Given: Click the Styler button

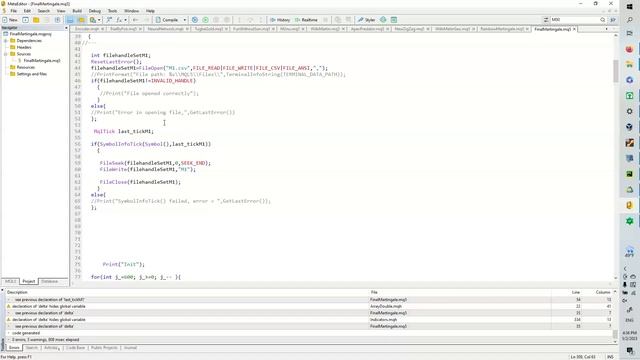Looking at the screenshot, I should (x=367, y=20).
